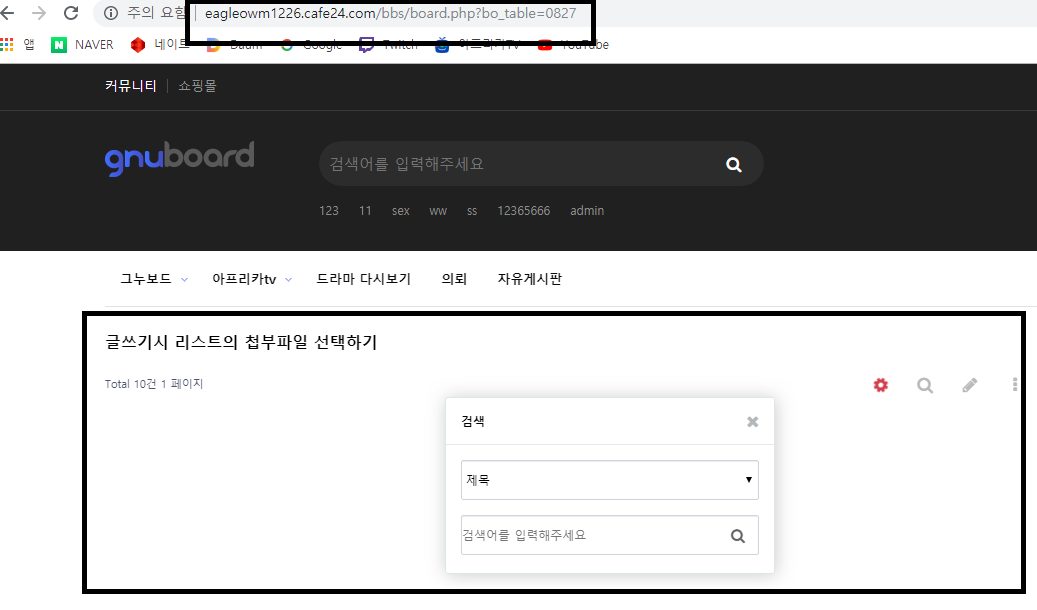The image size is (1037, 610).
Task: Click the gnuboard logo
Action: [x=179, y=159]
